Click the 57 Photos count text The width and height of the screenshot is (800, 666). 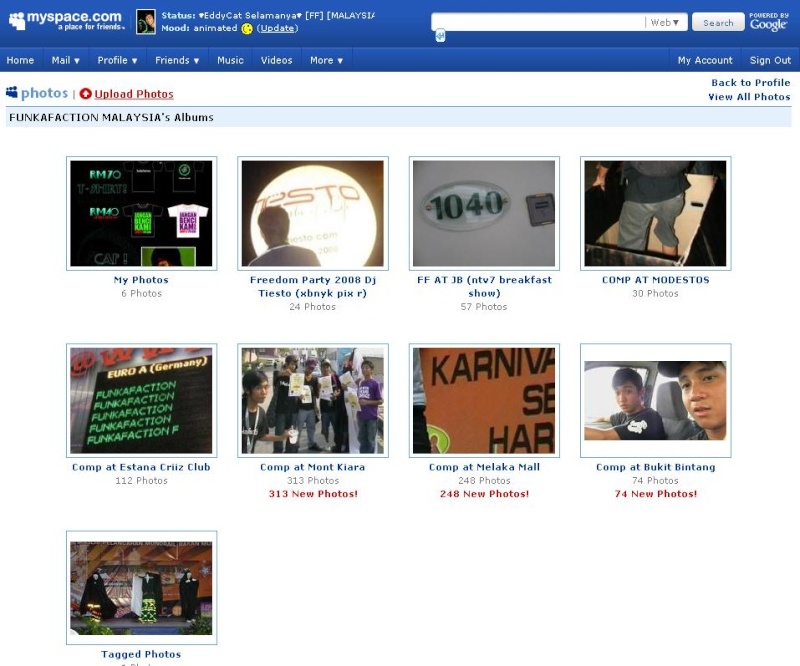click(484, 307)
